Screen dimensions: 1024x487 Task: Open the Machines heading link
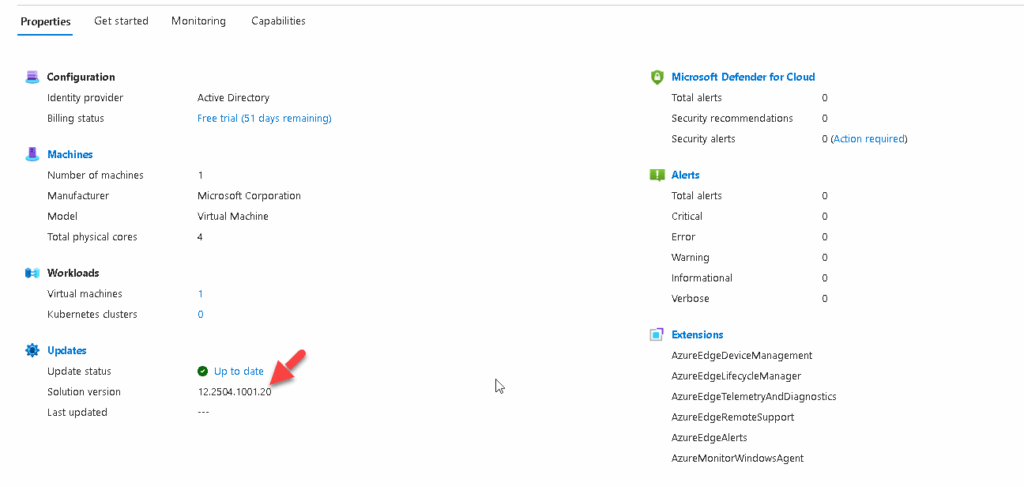click(70, 155)
